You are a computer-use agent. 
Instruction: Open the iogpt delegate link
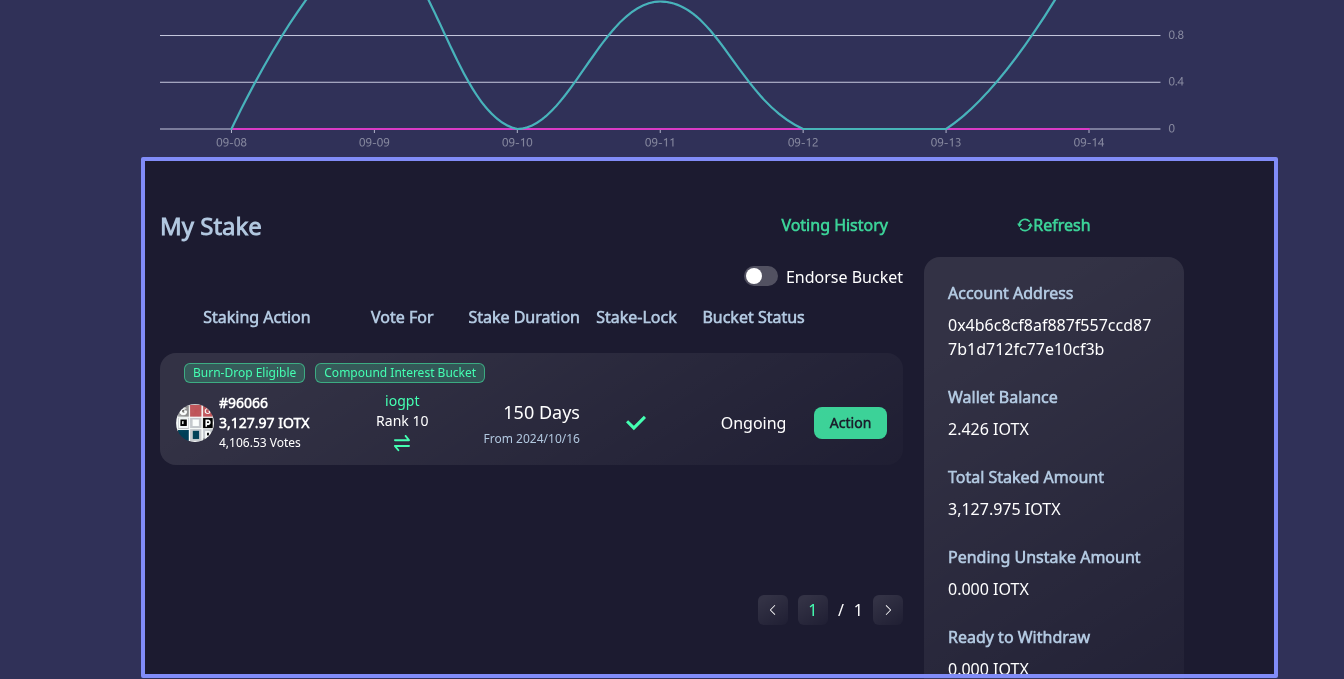click(x=402, y=401)
